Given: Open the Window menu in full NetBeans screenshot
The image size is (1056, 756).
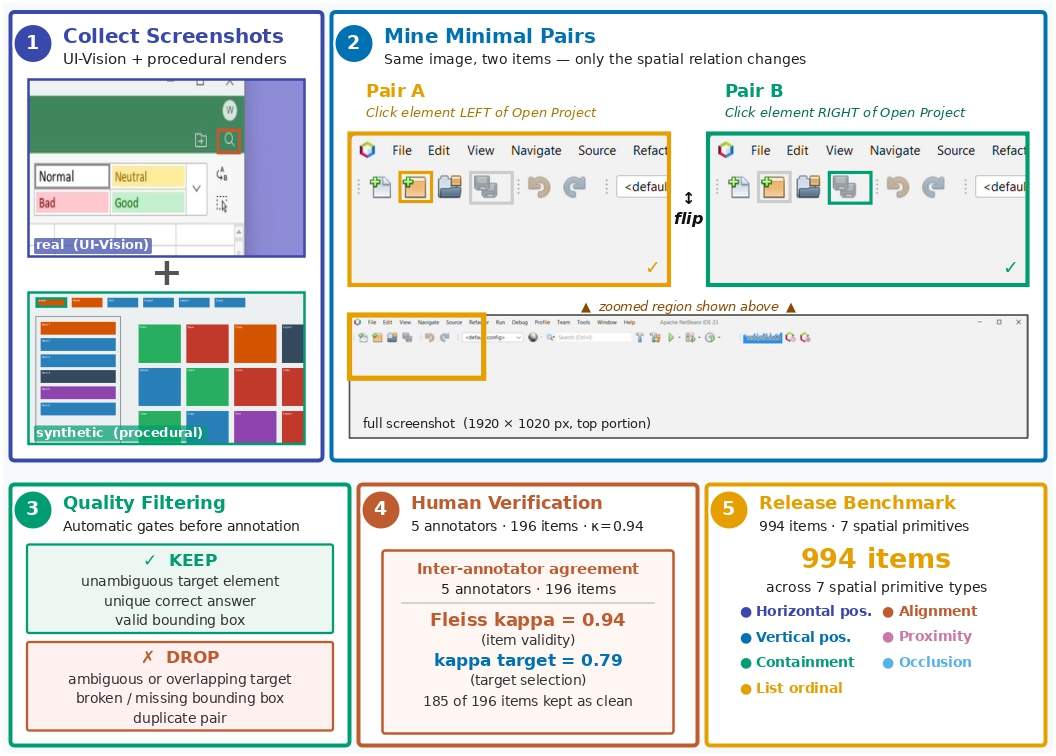Looking at the screenshot, I should point(607,322).
